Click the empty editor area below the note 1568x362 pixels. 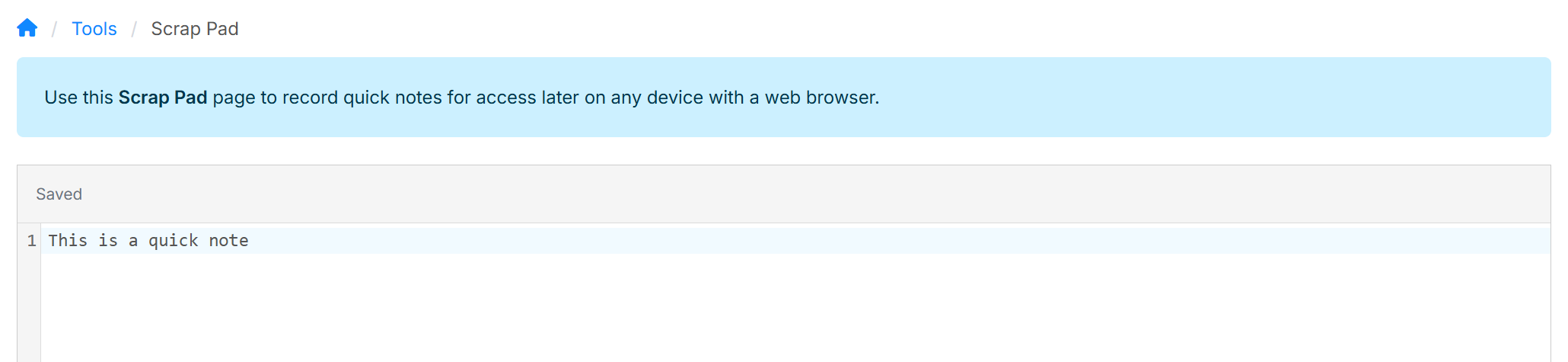[x=761, y=312]
